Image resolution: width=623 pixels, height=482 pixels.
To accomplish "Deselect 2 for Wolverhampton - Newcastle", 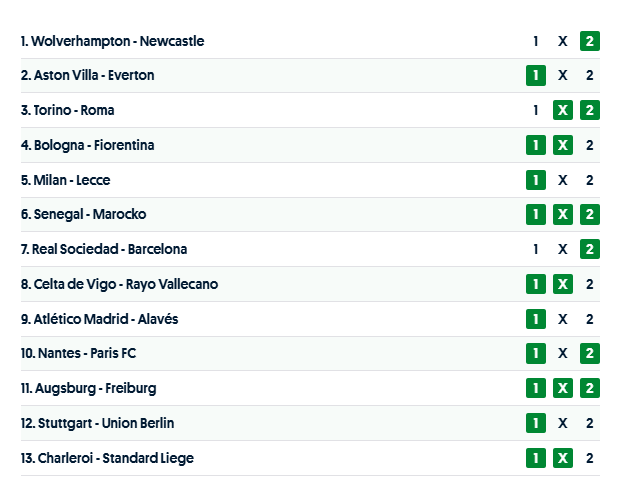I will (590, 41).
